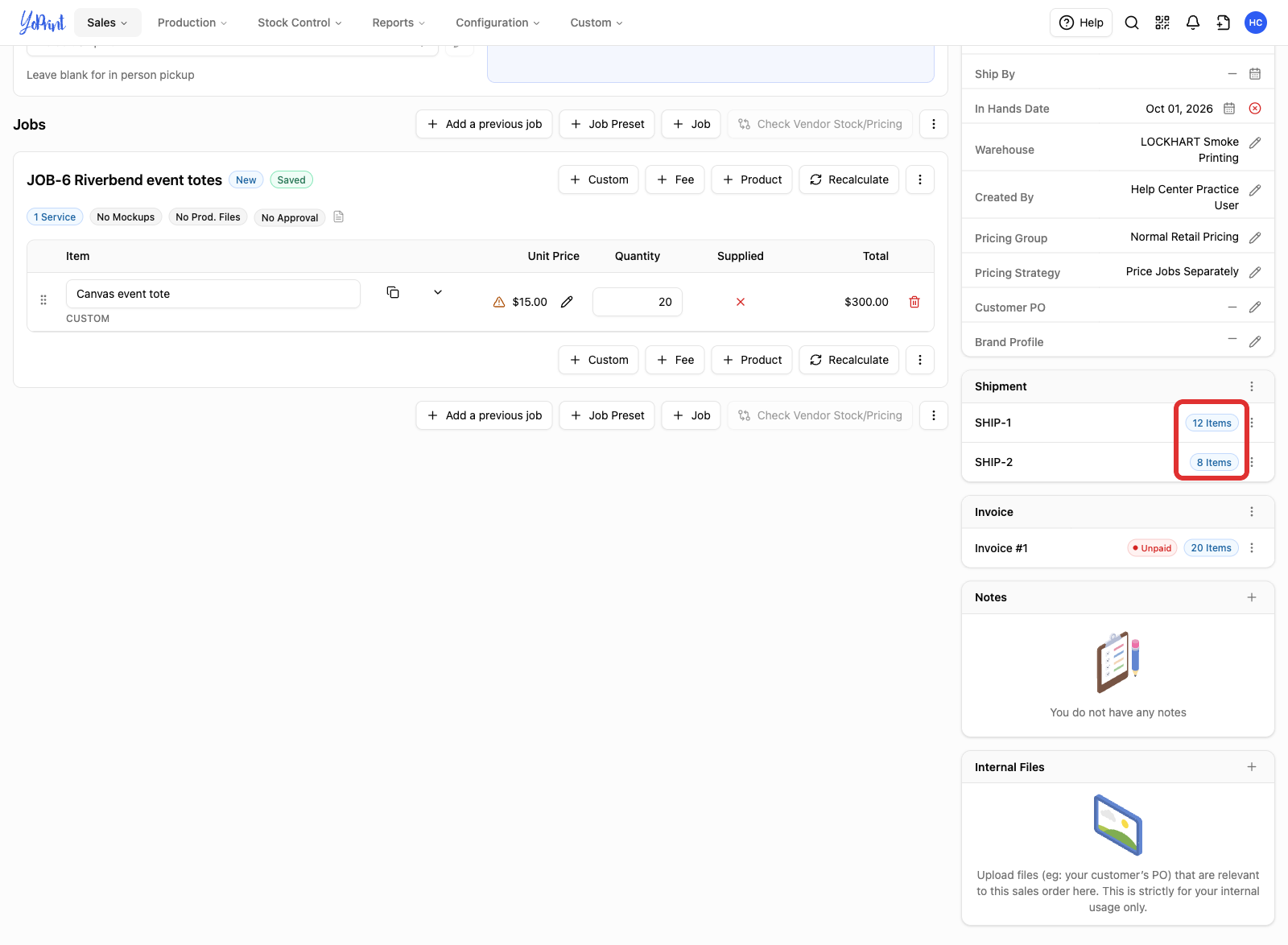This screenshot has width=1288, height=945.
Task: Open the Sales menu dropdown
Action: tap(107, 23)
